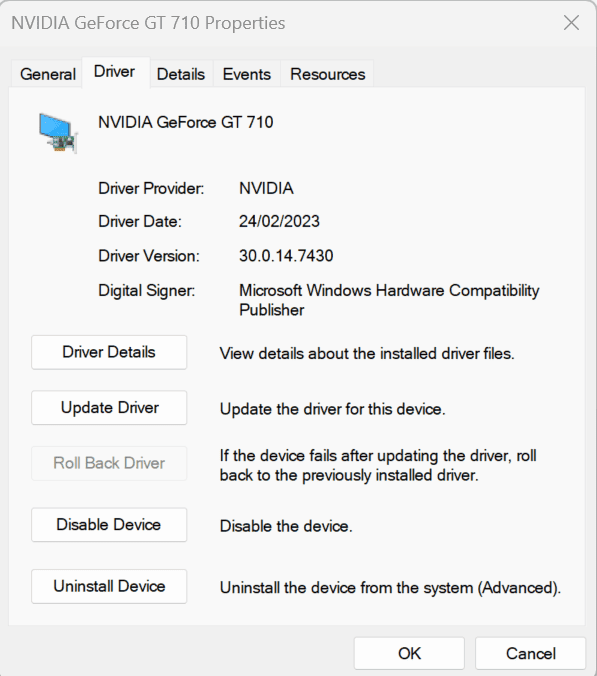597x676 pixels.
Task: Select the Driver tab
Action: point(115,72)
